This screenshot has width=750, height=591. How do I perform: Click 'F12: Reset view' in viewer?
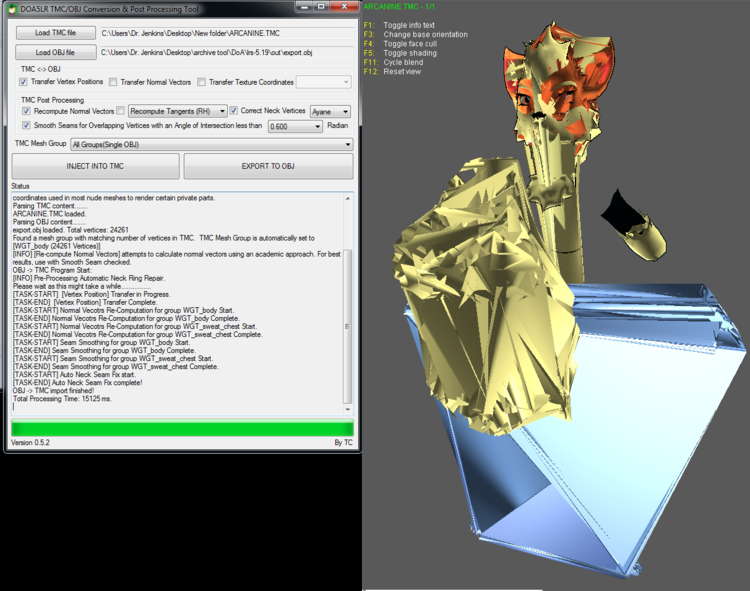[x=392, y=72]
